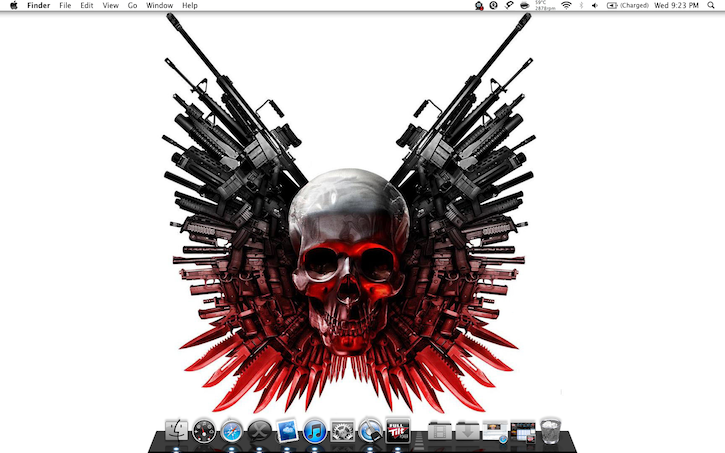
Task: Click the clock showing Wed 9:23 PM
Action: pos(676,6)
